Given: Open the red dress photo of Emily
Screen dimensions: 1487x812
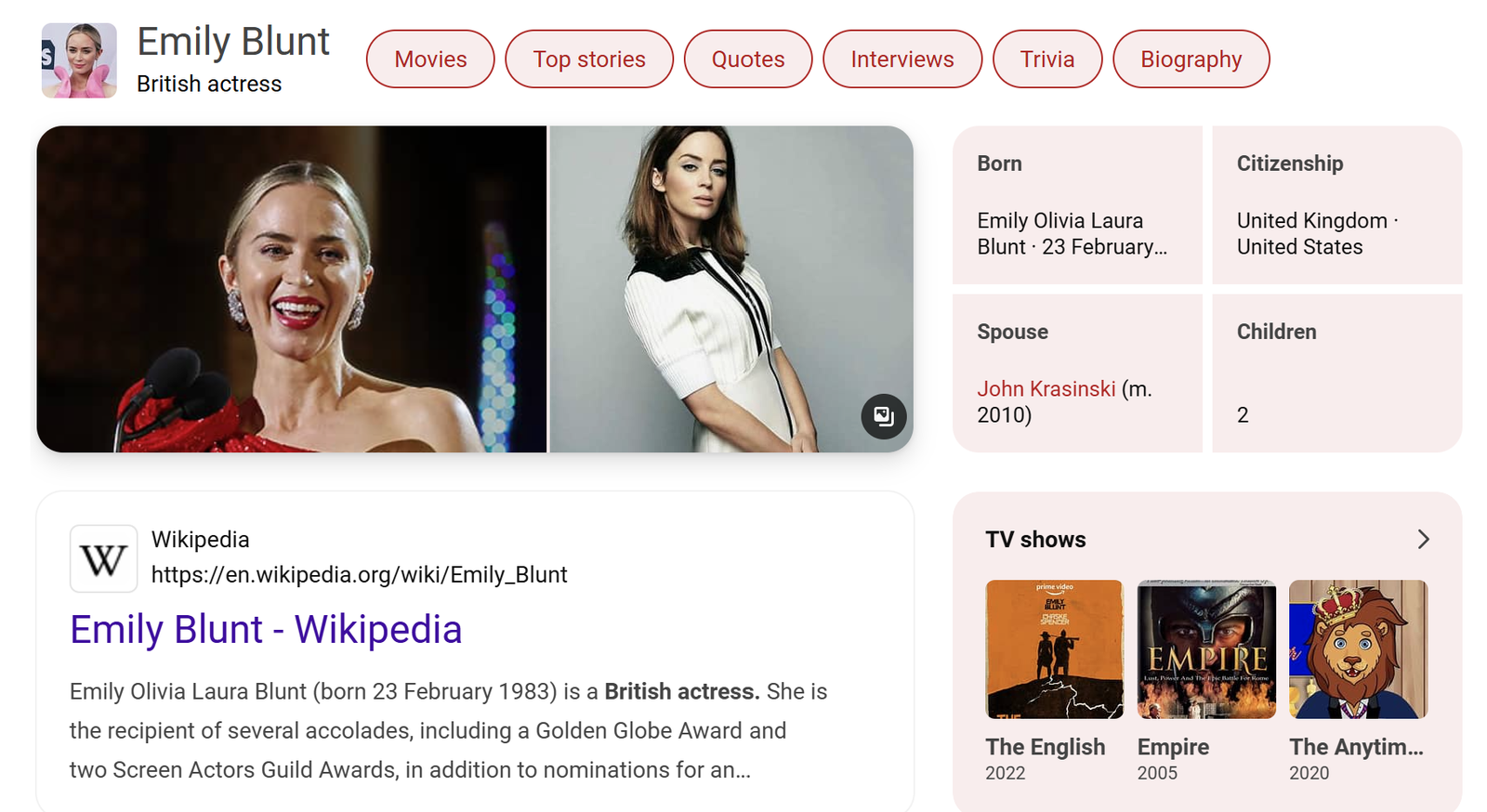Looking at the screenshot, I should (x=291, y=289).
